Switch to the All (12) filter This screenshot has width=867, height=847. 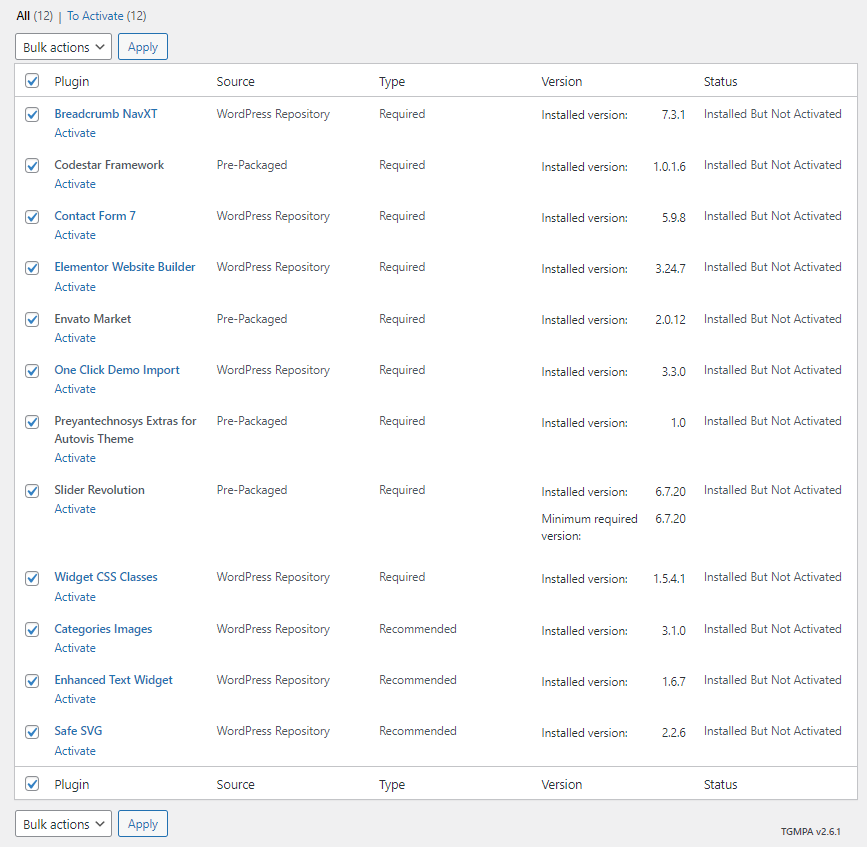pyautogui.click(x=34, y=15)
